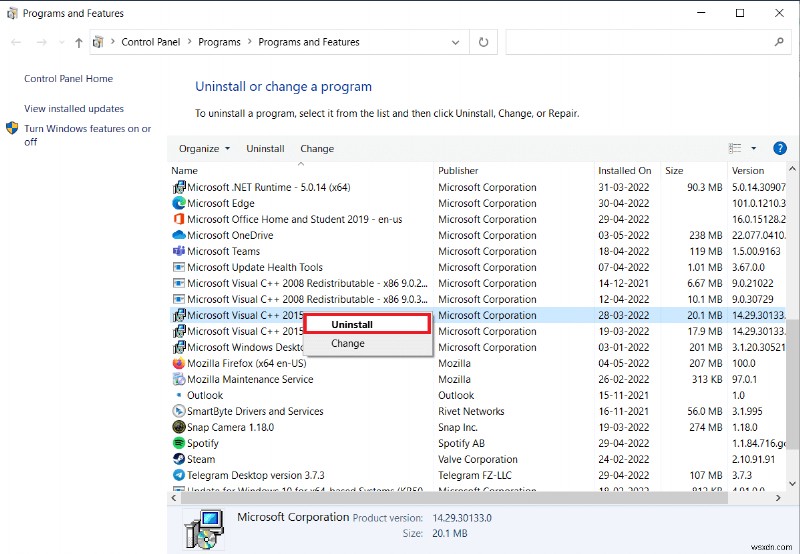Click the horizontal scrollbar left arrow
This screenshot has height=554, width=800.
(x=174, y=498)
